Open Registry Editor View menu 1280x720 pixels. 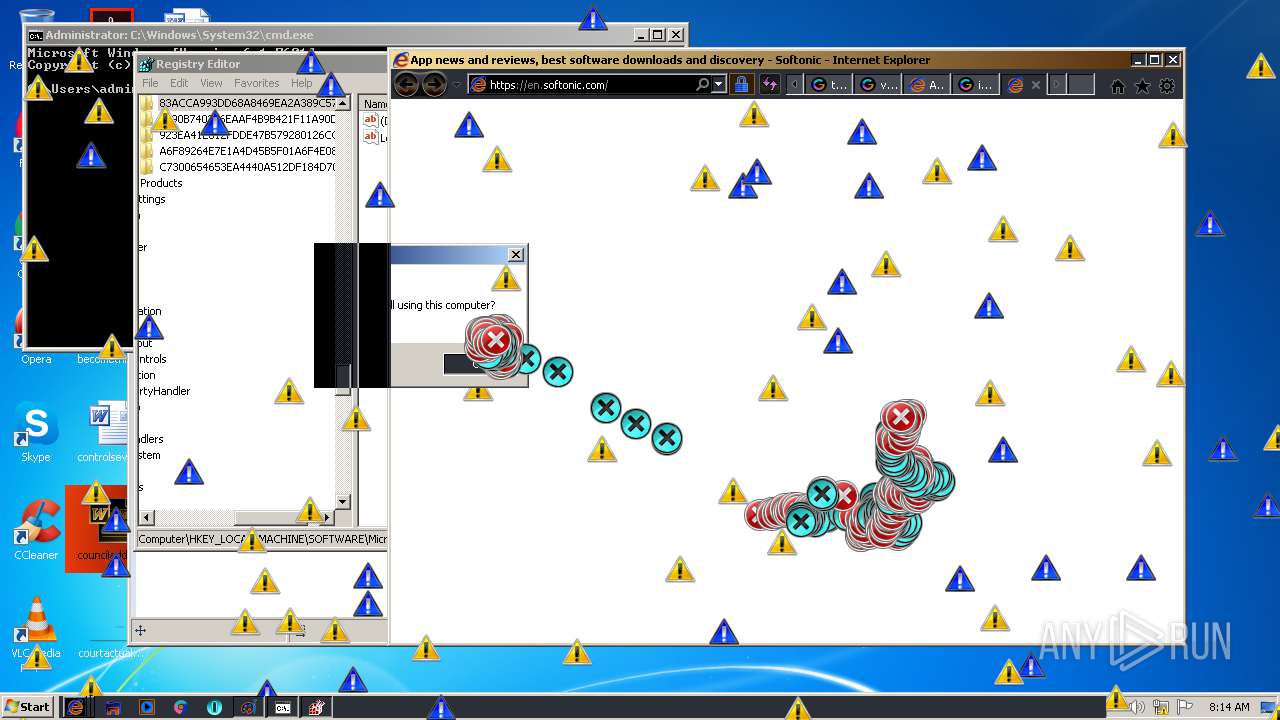pos(211,83)
